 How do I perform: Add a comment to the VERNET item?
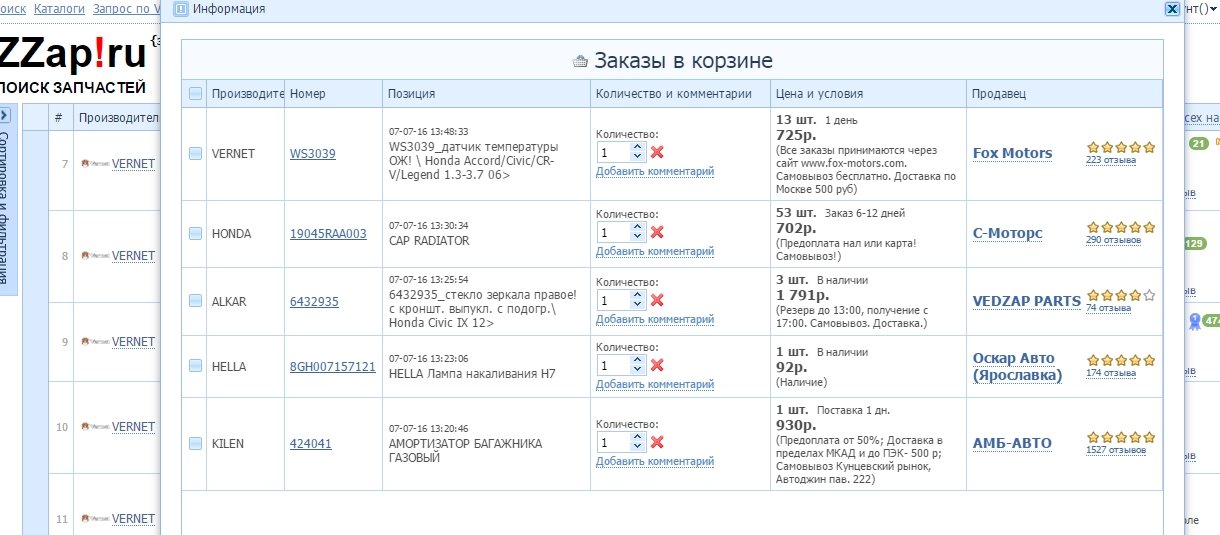[x=654, y=171]
